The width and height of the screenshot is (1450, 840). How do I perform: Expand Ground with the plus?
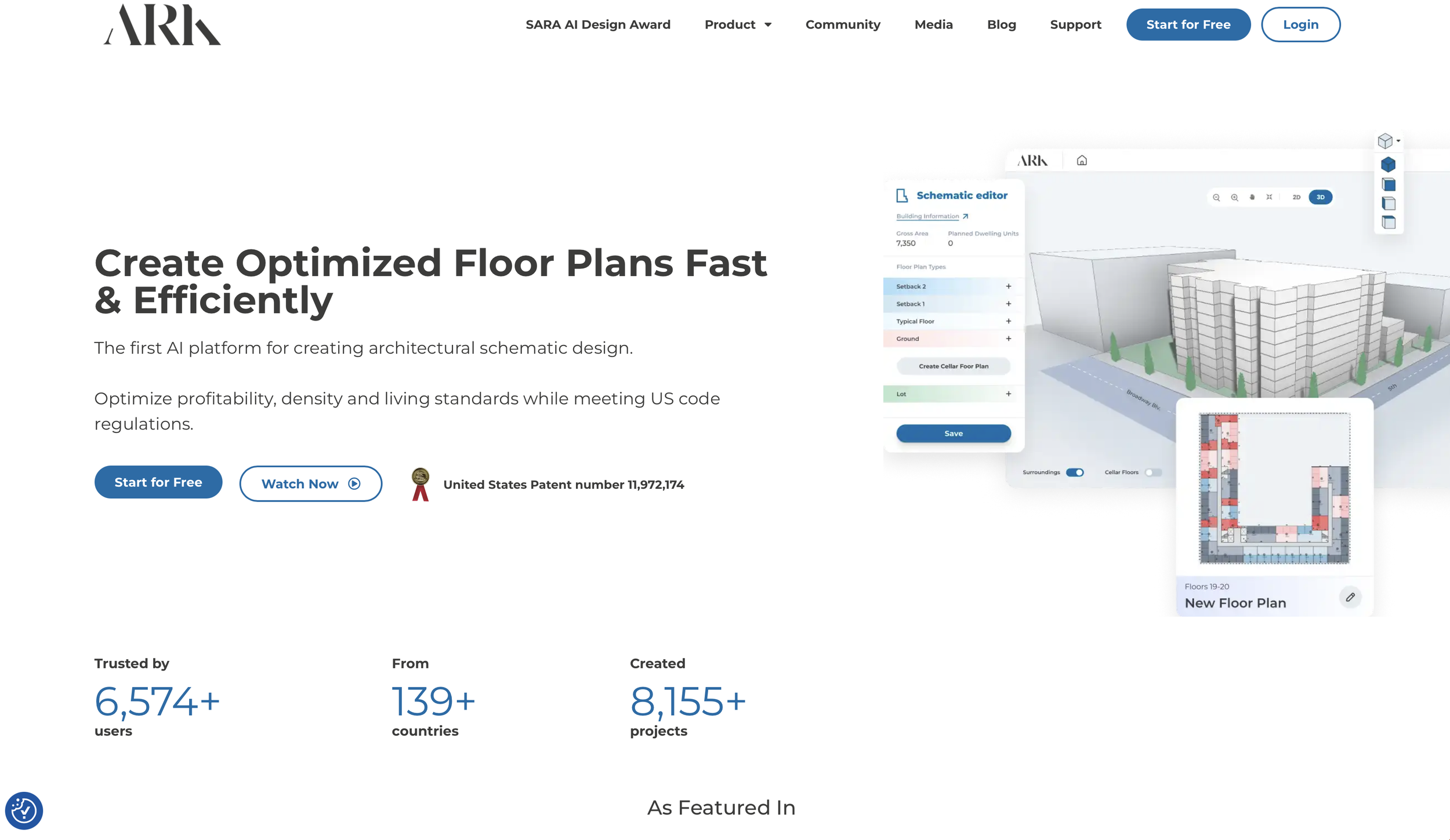(1009, 339)
